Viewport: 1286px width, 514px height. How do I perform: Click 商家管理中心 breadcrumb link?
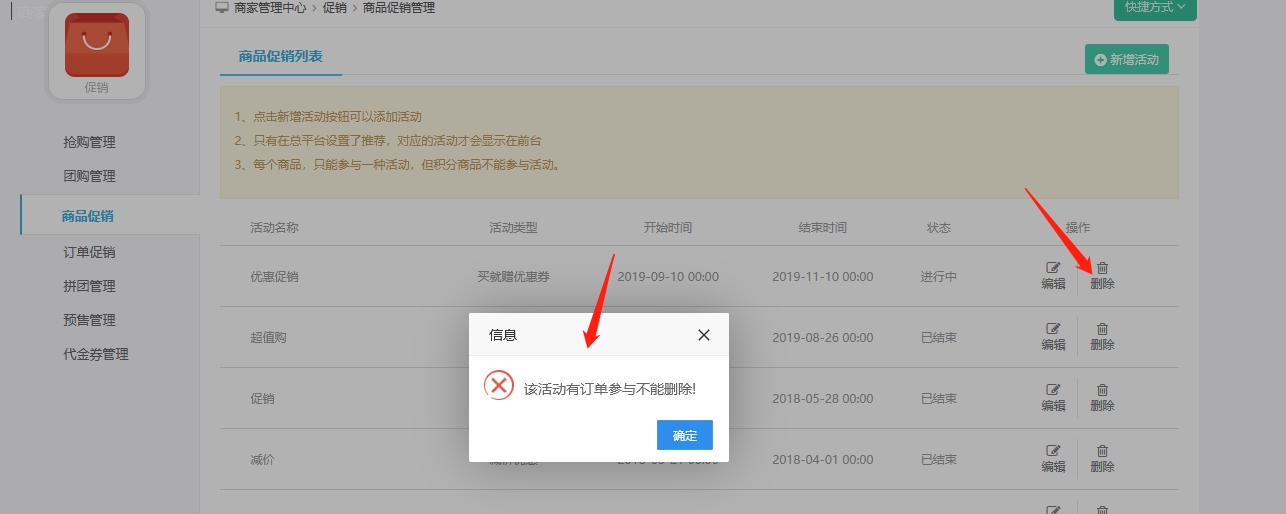click(x=270, y=7)
